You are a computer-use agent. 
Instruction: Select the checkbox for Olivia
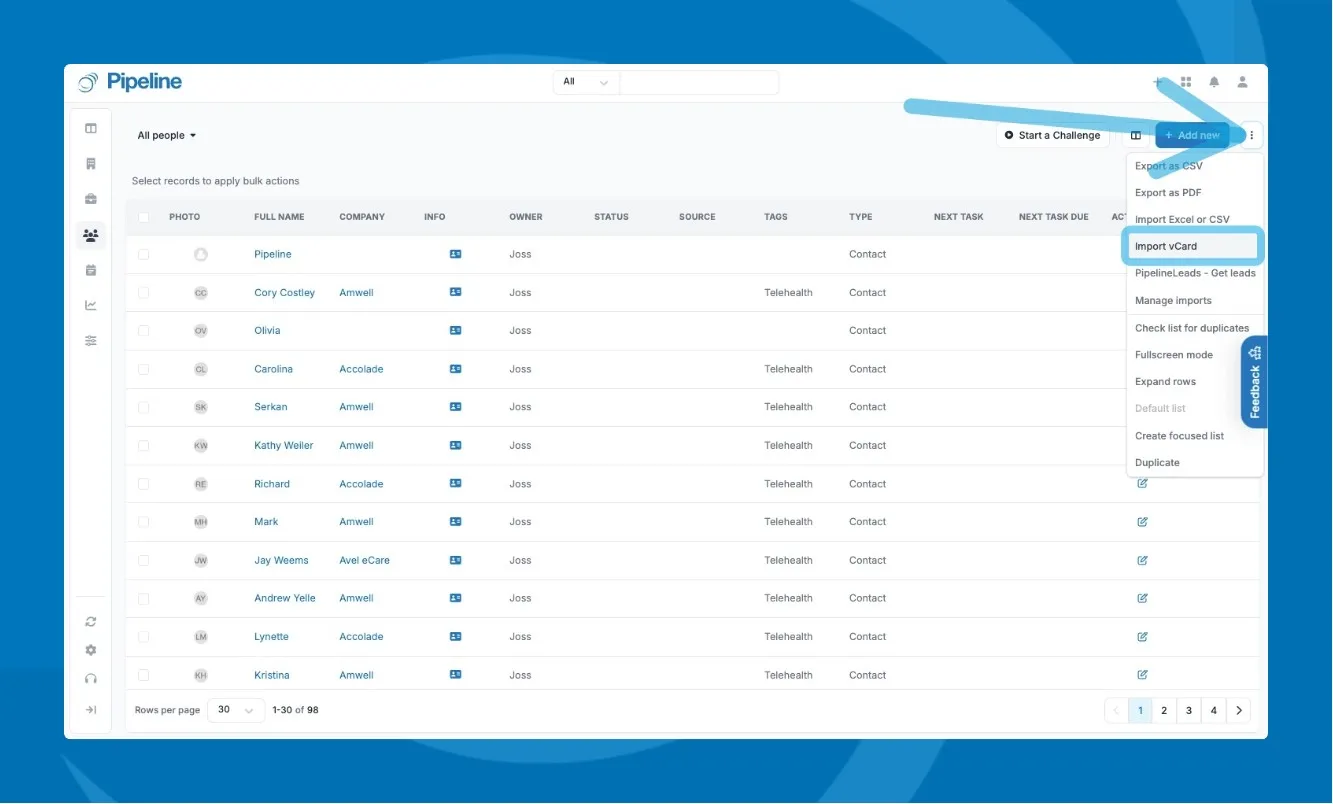click(x=144, y=331)
